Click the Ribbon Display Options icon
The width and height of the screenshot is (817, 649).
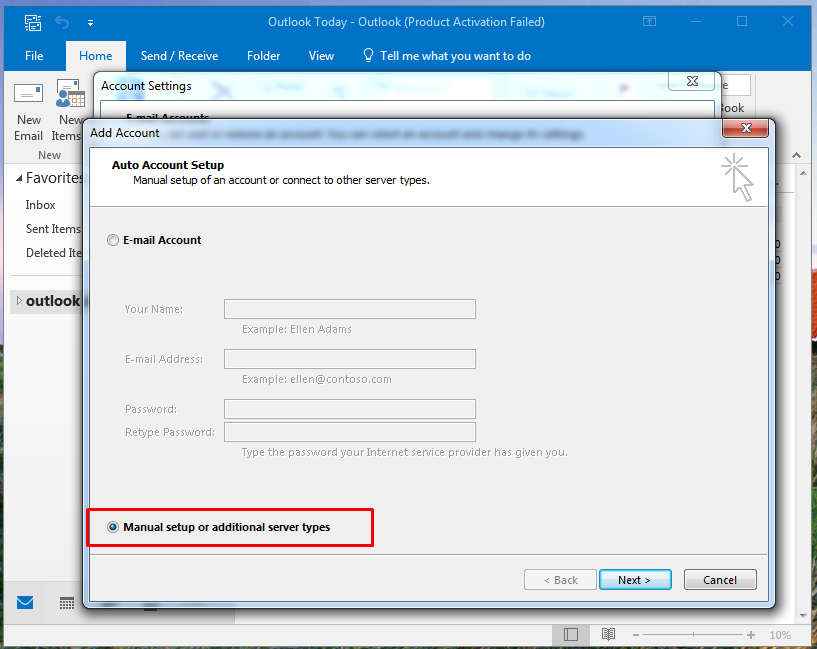[x=649, y=21]
